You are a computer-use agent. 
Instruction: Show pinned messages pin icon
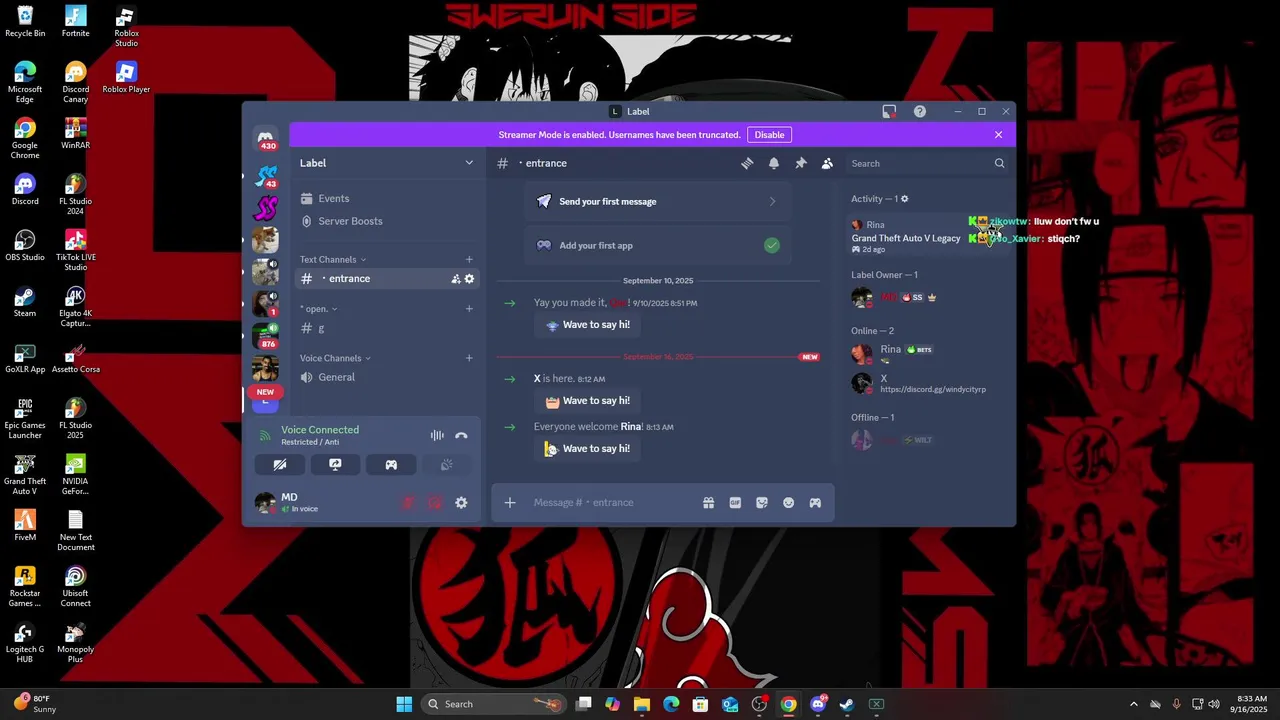[800, 163]
